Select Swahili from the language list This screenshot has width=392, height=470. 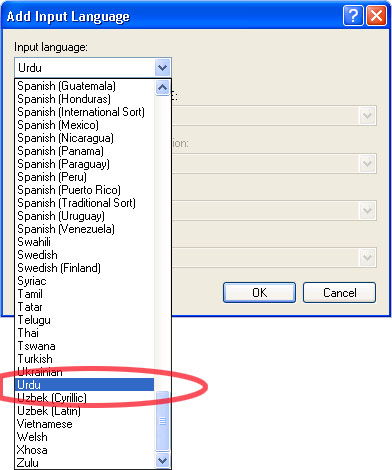(85, 242)
